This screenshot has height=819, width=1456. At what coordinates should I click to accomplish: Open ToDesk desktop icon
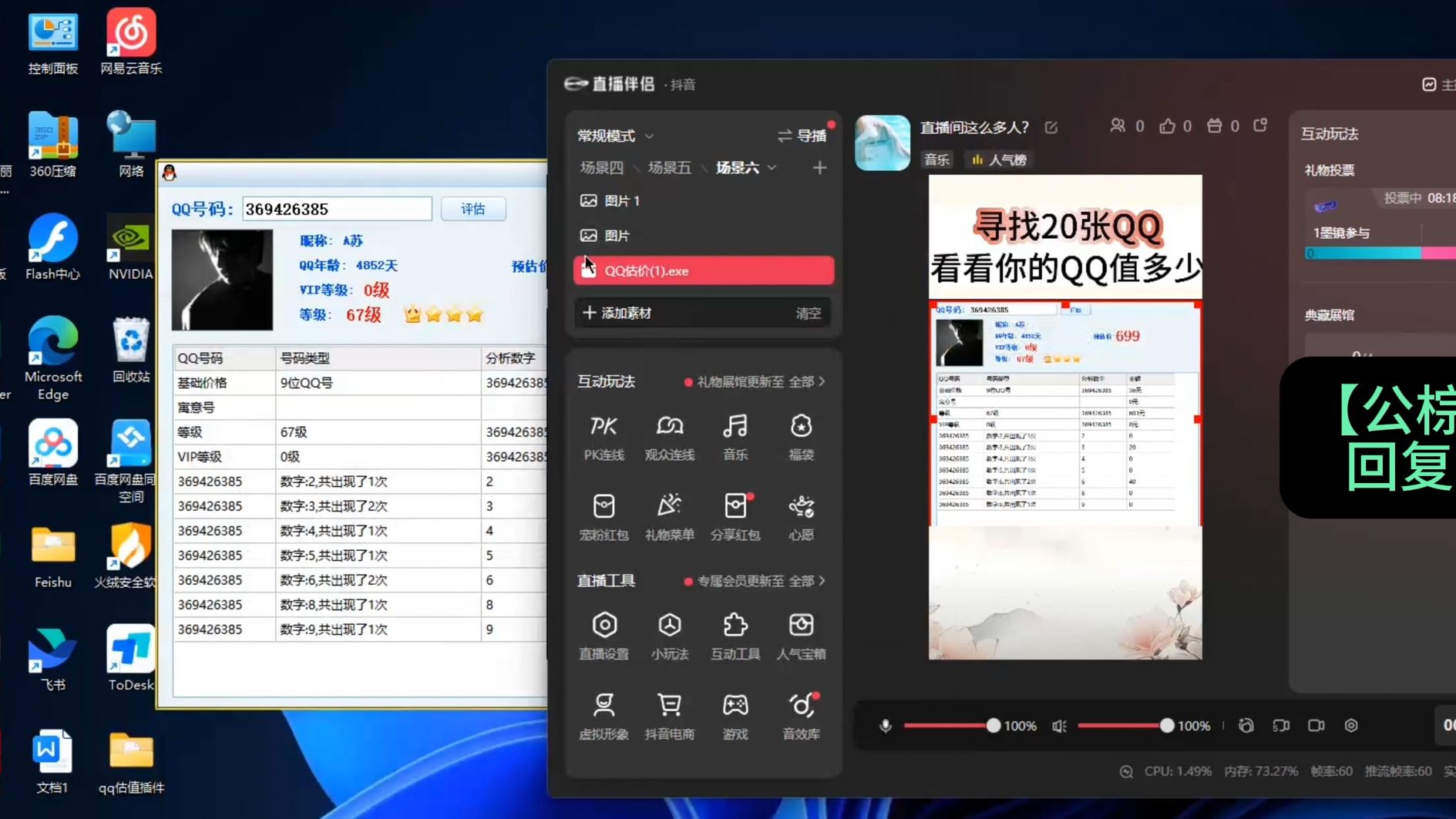click(x=131, y=657)
